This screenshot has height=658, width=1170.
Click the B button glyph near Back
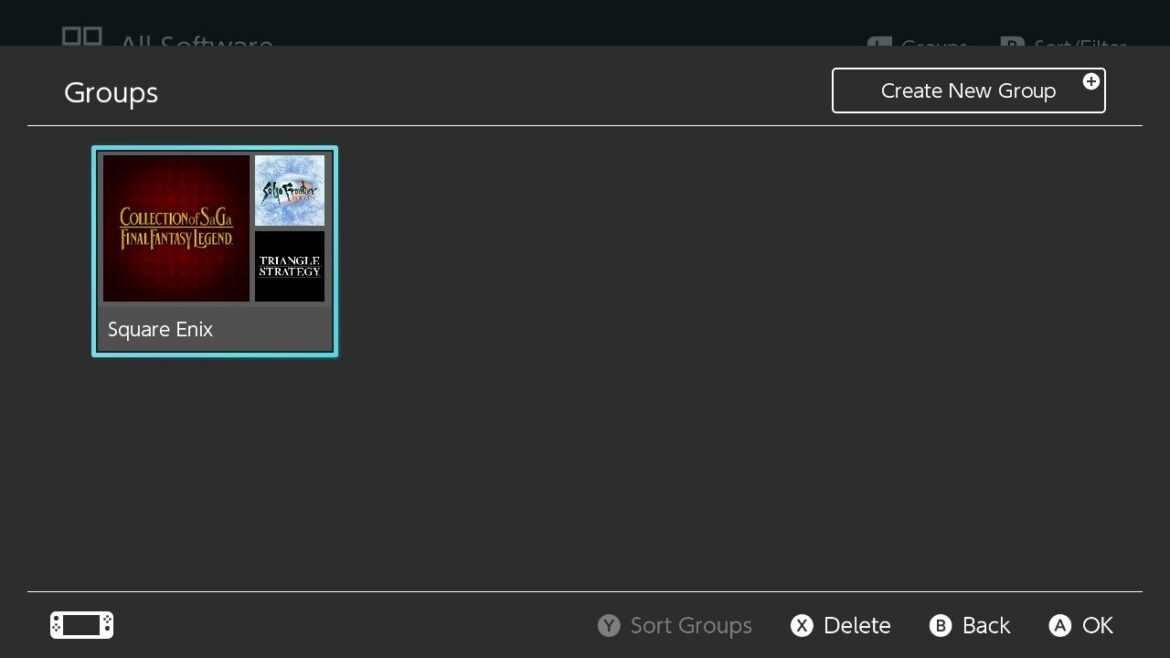click(941, 625)
